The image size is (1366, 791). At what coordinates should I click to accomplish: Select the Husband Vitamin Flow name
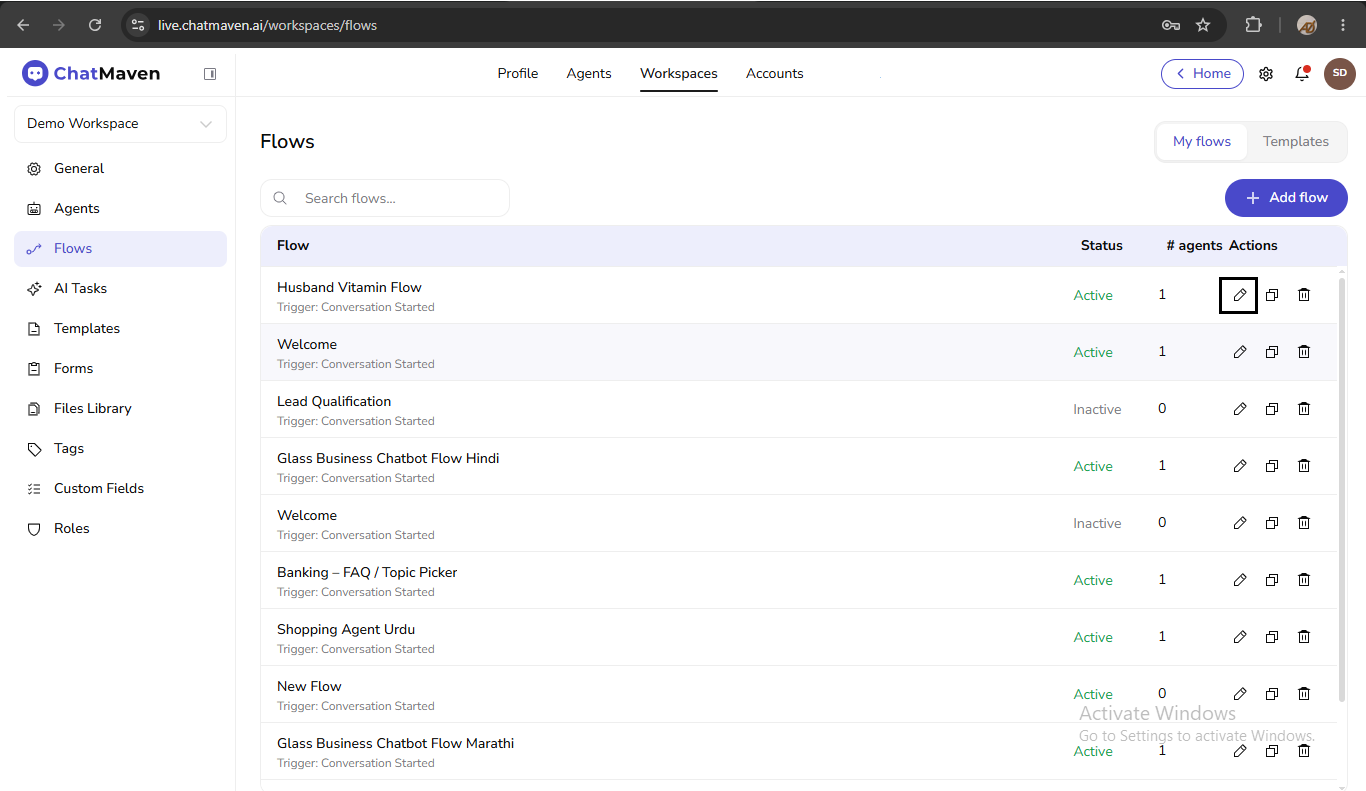(349, 288)
